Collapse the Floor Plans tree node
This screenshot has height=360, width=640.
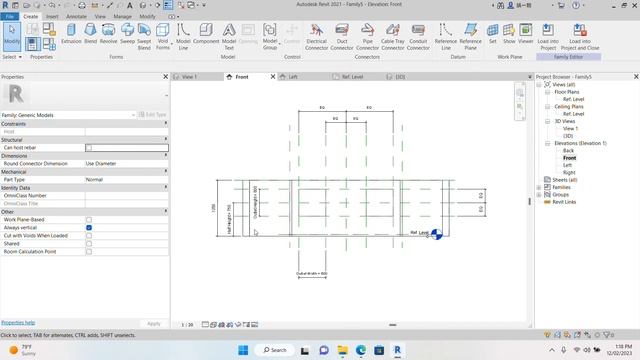tap(547, 92)
